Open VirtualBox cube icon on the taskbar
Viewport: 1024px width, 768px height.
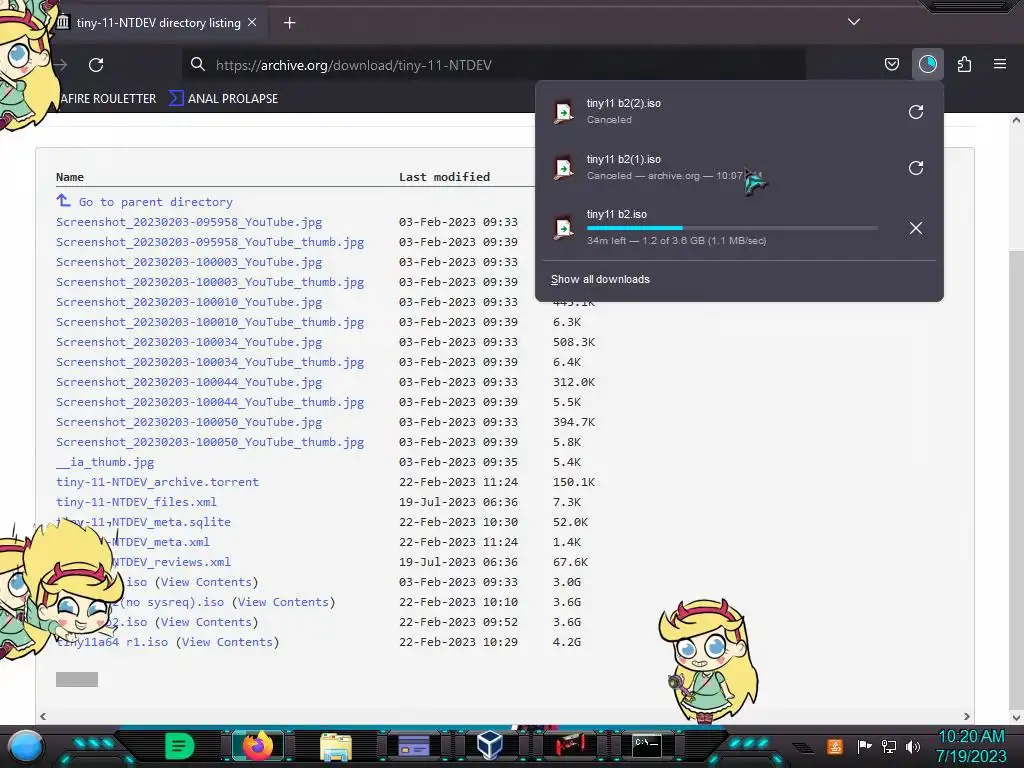click(489, 745)
